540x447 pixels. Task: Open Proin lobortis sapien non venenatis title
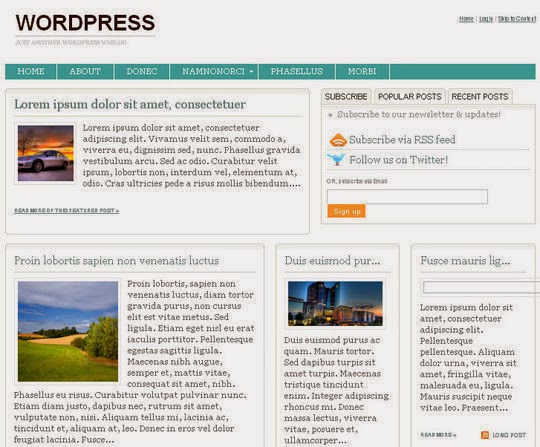116,261
